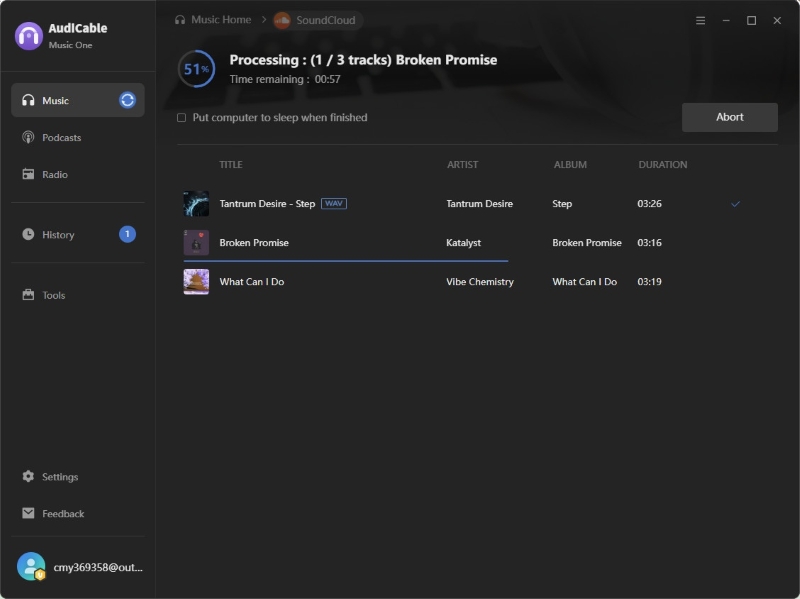Click the ARTIST column header

462,164
